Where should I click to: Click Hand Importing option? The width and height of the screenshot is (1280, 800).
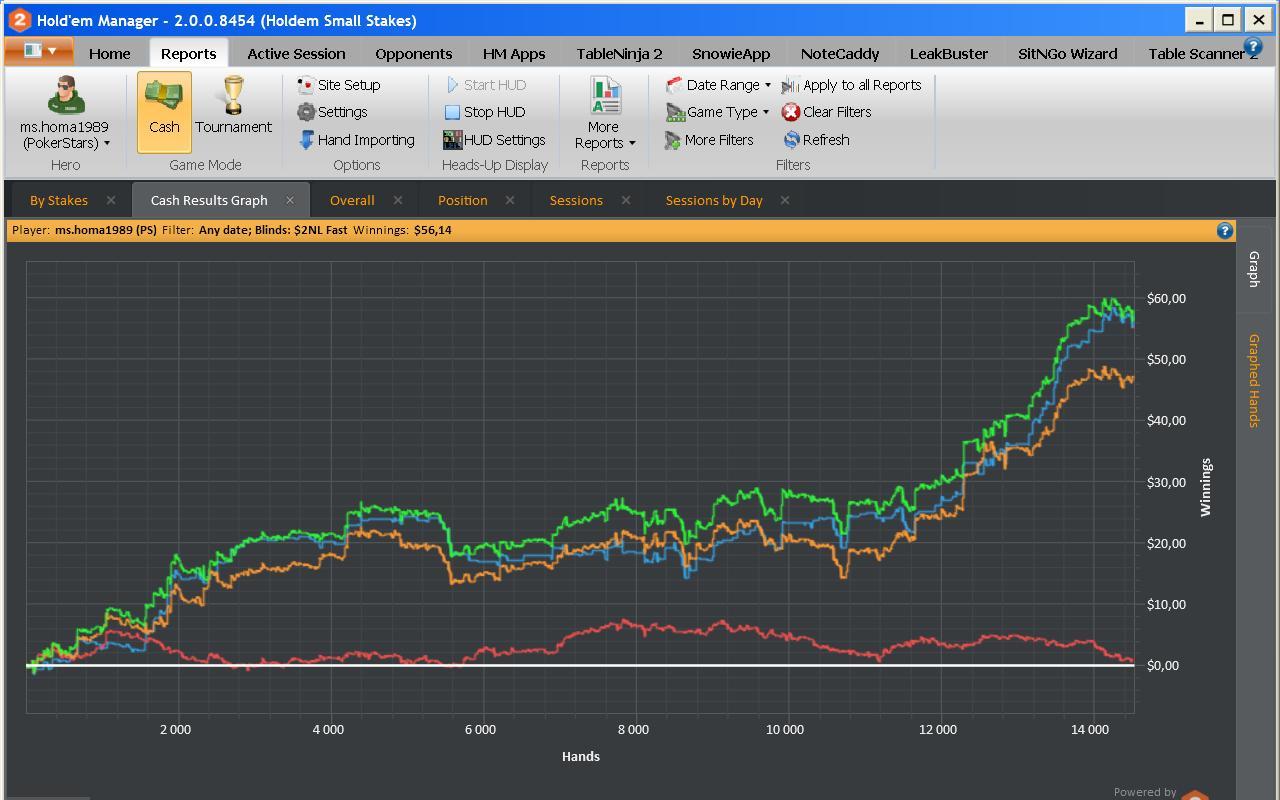coord(357,140)
